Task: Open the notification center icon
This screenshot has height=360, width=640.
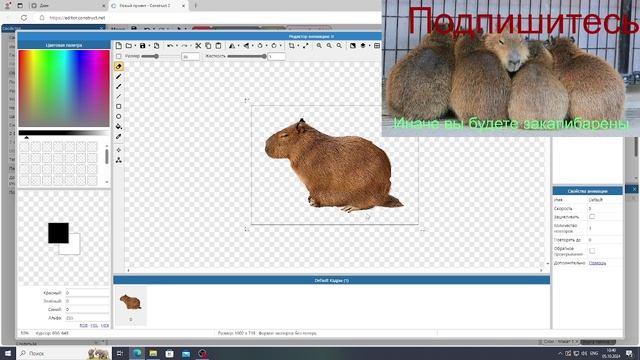Action: point(629,353)
